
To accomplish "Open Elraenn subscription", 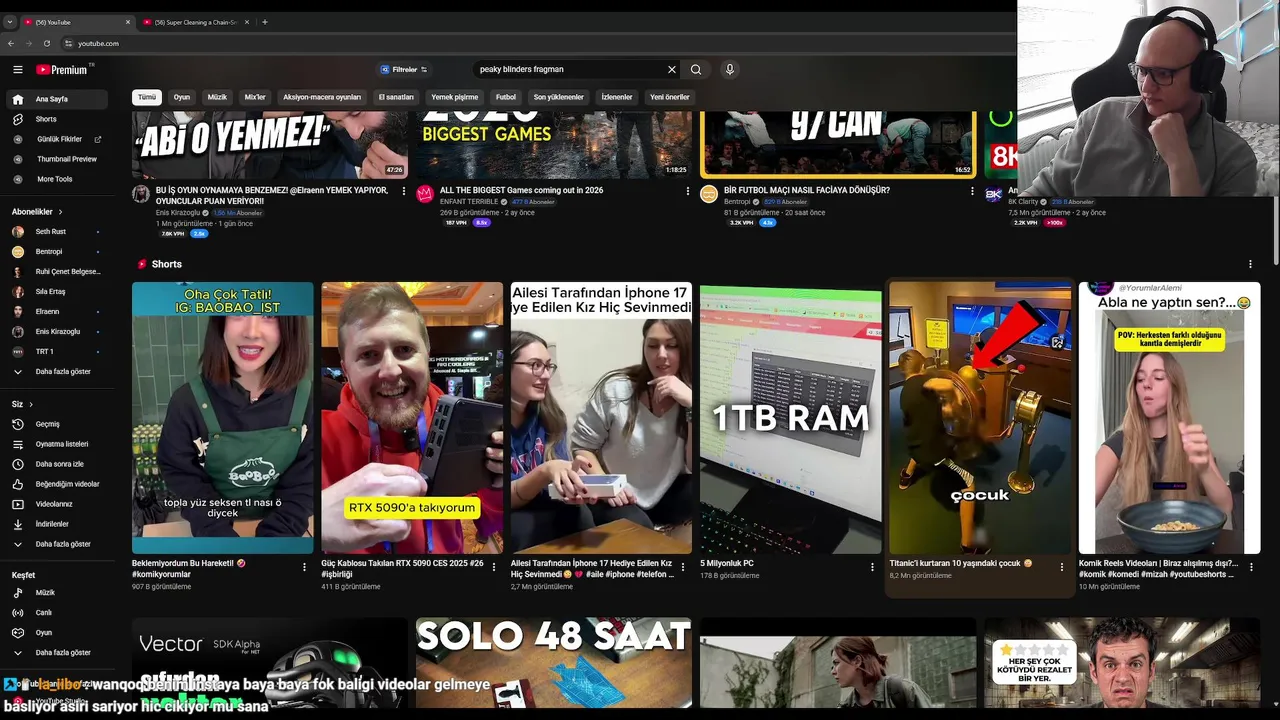I will 57,311.
